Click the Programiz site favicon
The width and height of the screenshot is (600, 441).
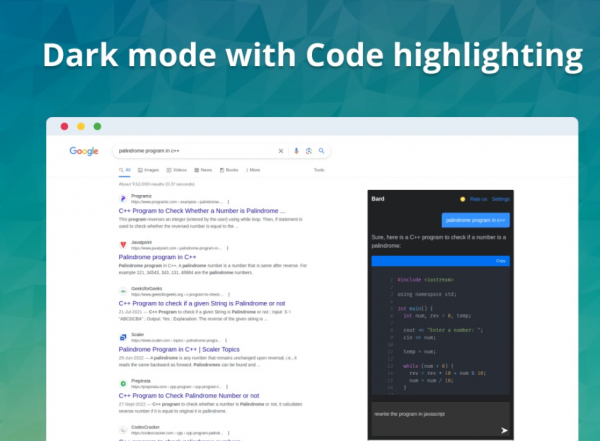click(123, 199)
